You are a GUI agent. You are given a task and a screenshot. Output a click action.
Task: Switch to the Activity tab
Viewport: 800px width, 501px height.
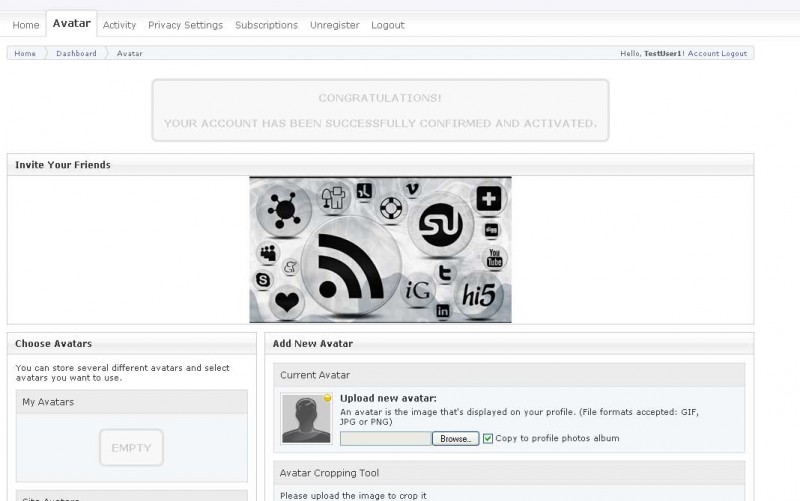pyautogui.click(x=119, y=25)
